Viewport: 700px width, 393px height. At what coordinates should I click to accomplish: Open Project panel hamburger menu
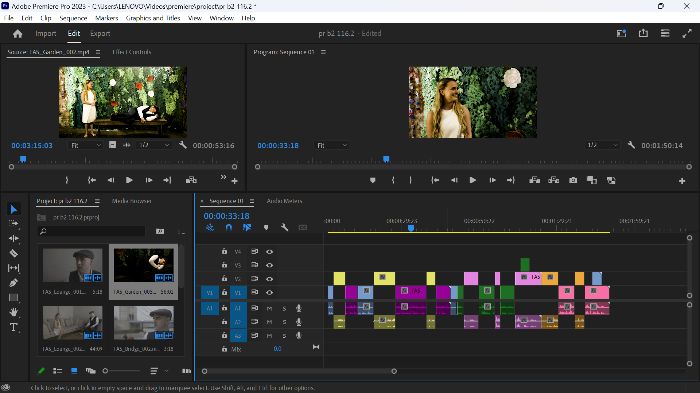[97, 201]
